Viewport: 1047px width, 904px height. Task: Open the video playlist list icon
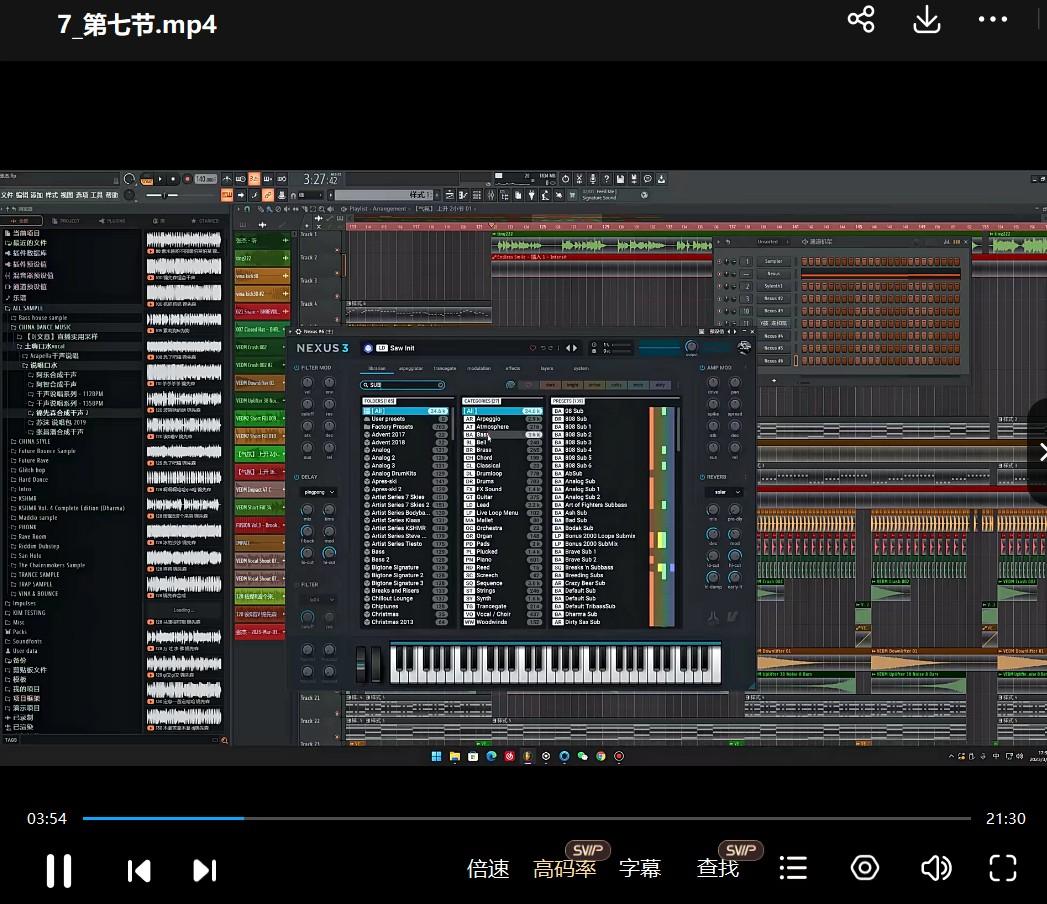(x=793, y=868)
